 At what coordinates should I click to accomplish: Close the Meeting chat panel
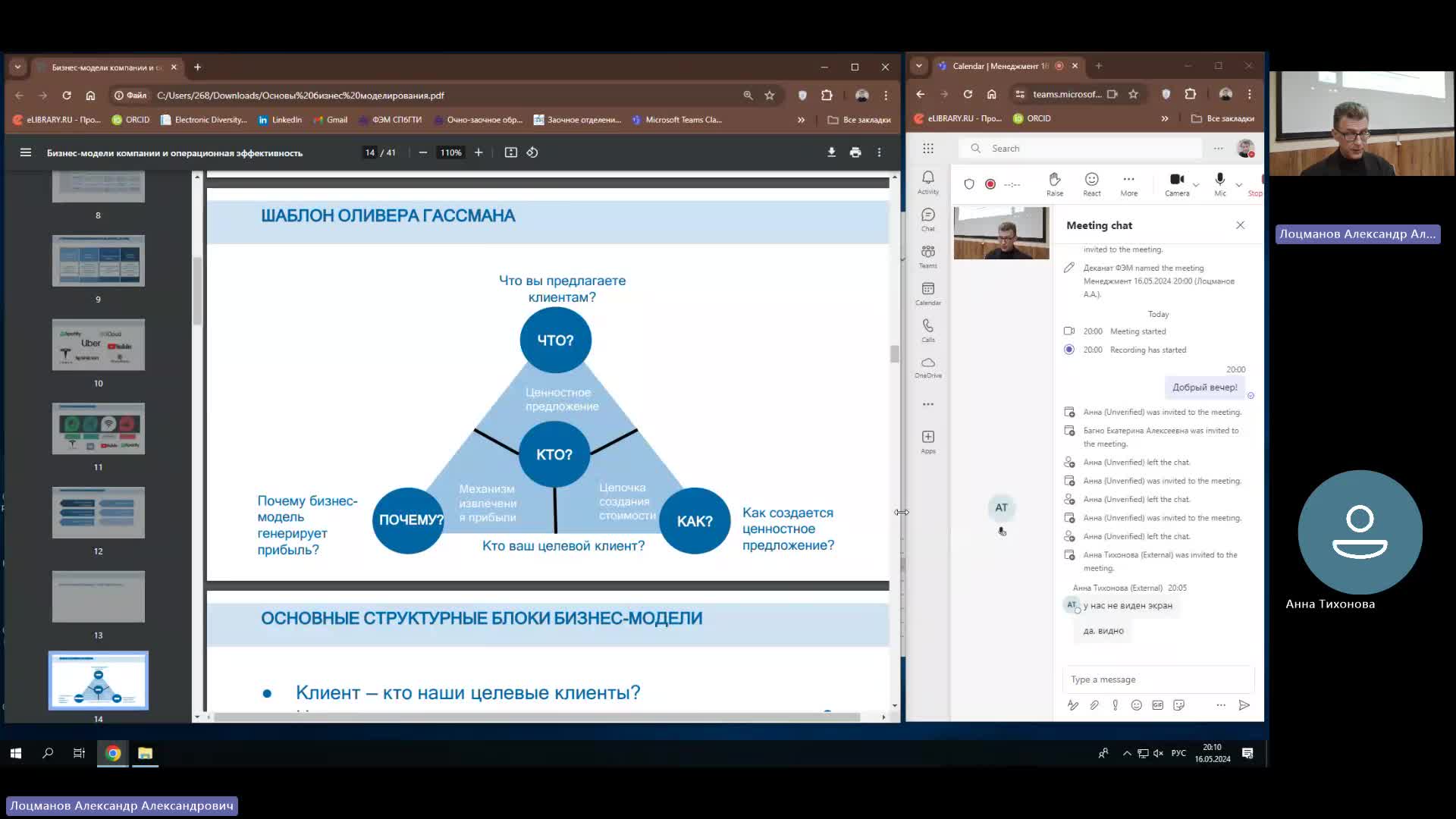point(1241,225)
